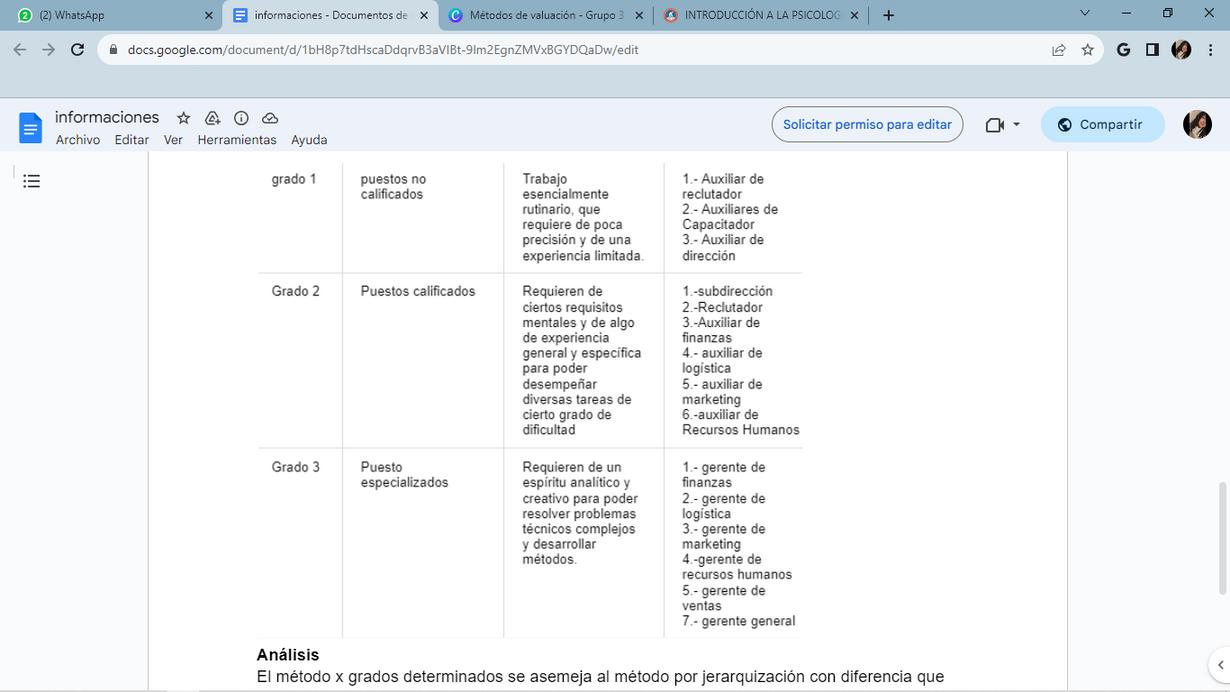Viewport: 1230px width, 692px height.
Task: Switch to INTRODUCCIÓN A LA PSICOLOGÍA tab
Action: [x=760, y=15]
